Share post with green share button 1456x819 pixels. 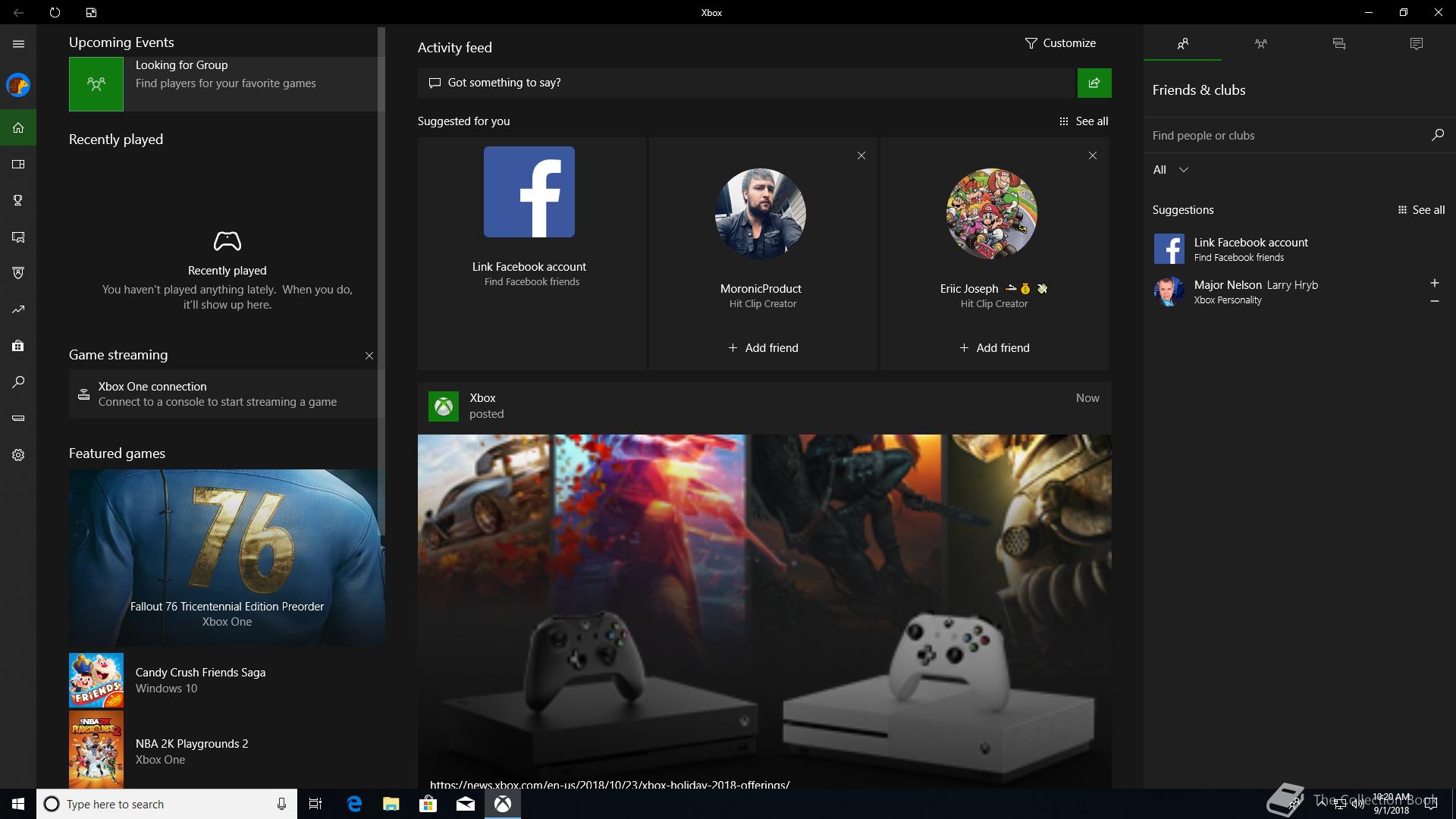coord(1094,83)
